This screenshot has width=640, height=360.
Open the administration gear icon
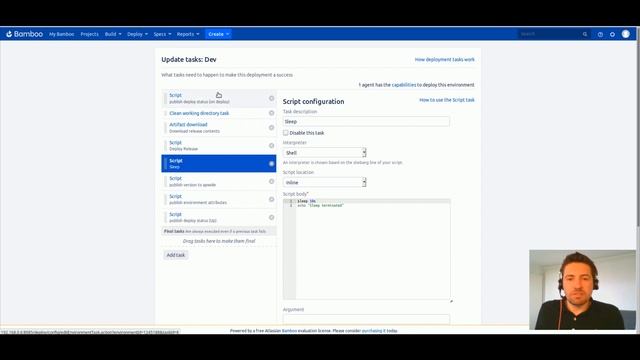pyautogui.click(x=612, y=34)
